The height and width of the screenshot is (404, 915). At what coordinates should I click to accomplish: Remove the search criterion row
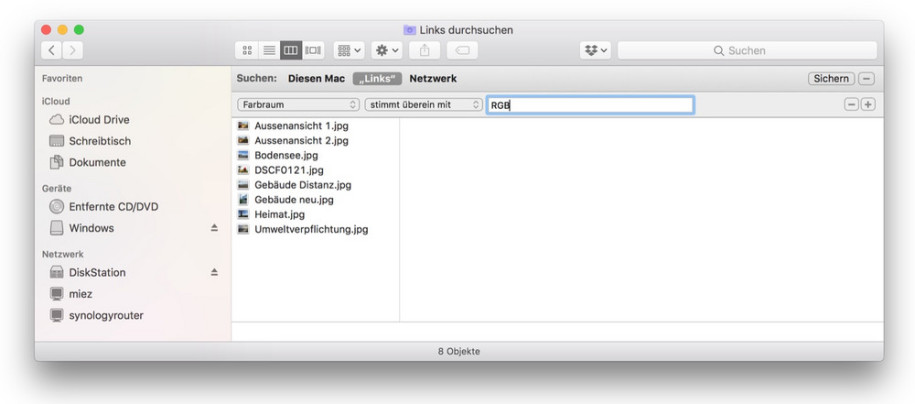[x=852, y=105]
